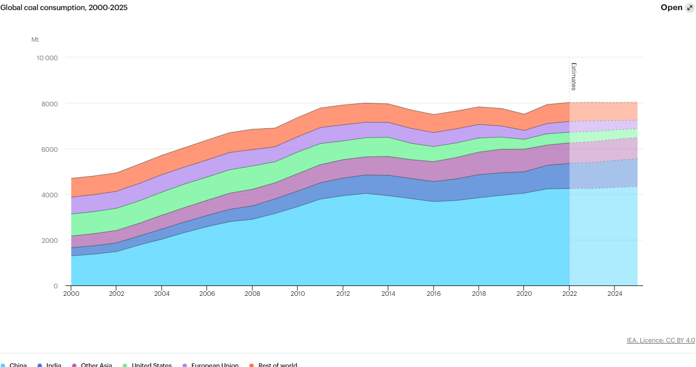Viewport: 696px width, 367px height.
Task: Click the 10 000 y-axis value label
Action: 47,58
